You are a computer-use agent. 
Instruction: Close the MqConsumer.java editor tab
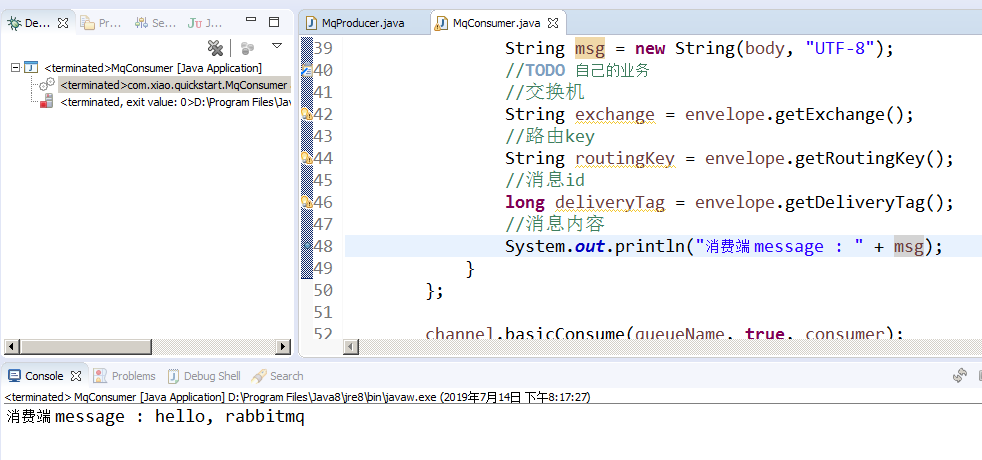[x=553, y=23]
